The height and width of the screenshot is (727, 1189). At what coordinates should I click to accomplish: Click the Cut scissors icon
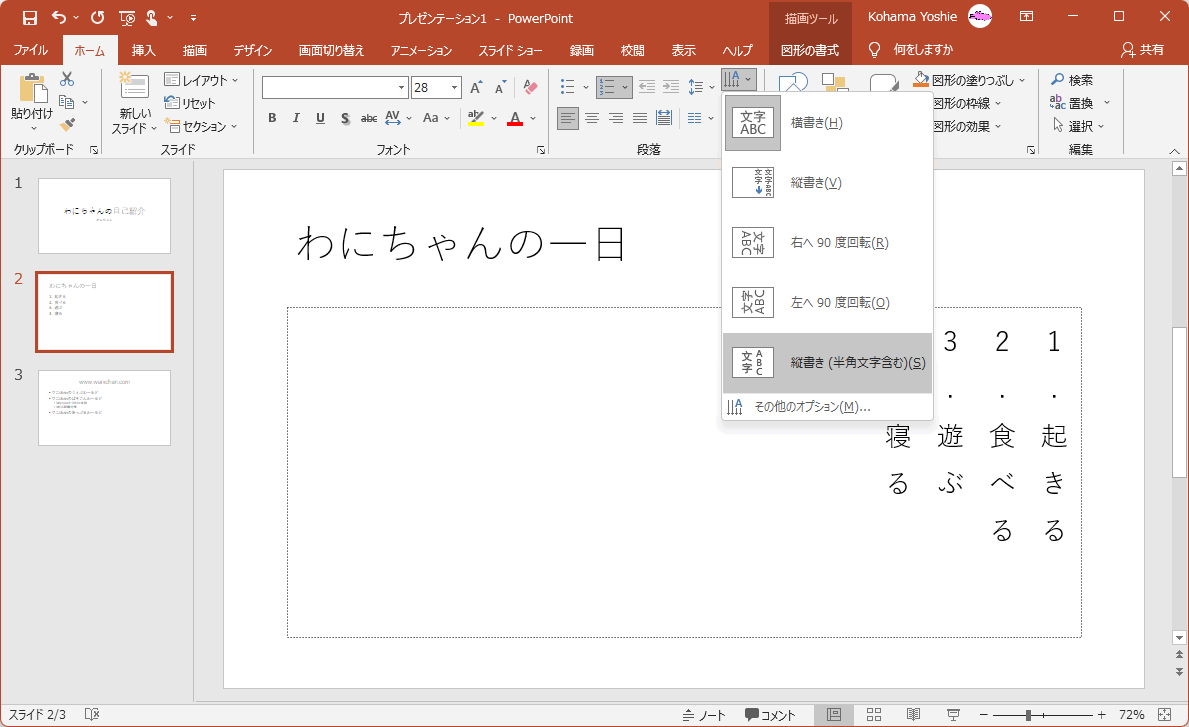pyautogui.click(x=67, y=80)
